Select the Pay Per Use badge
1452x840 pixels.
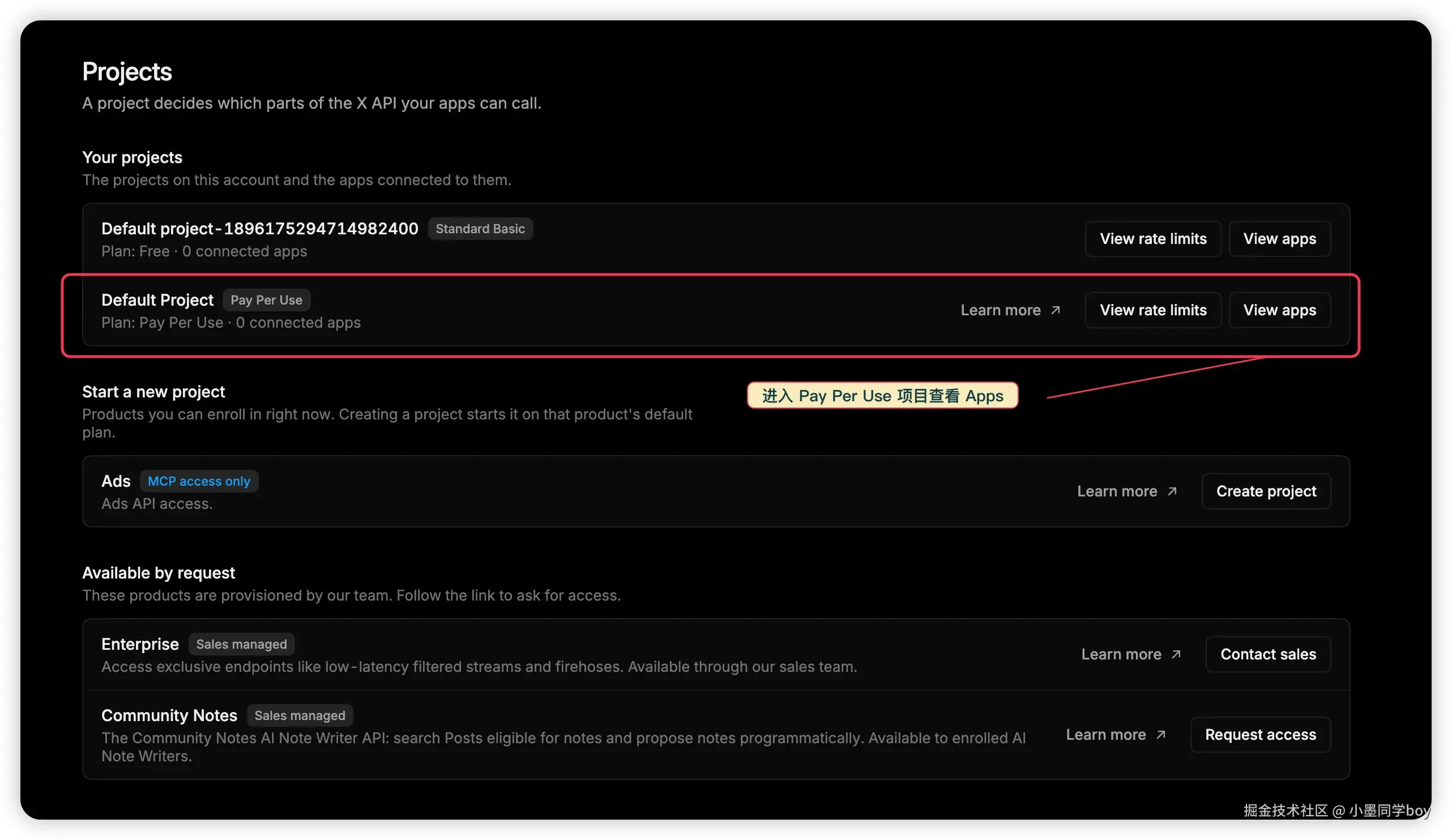click(266, 300)
